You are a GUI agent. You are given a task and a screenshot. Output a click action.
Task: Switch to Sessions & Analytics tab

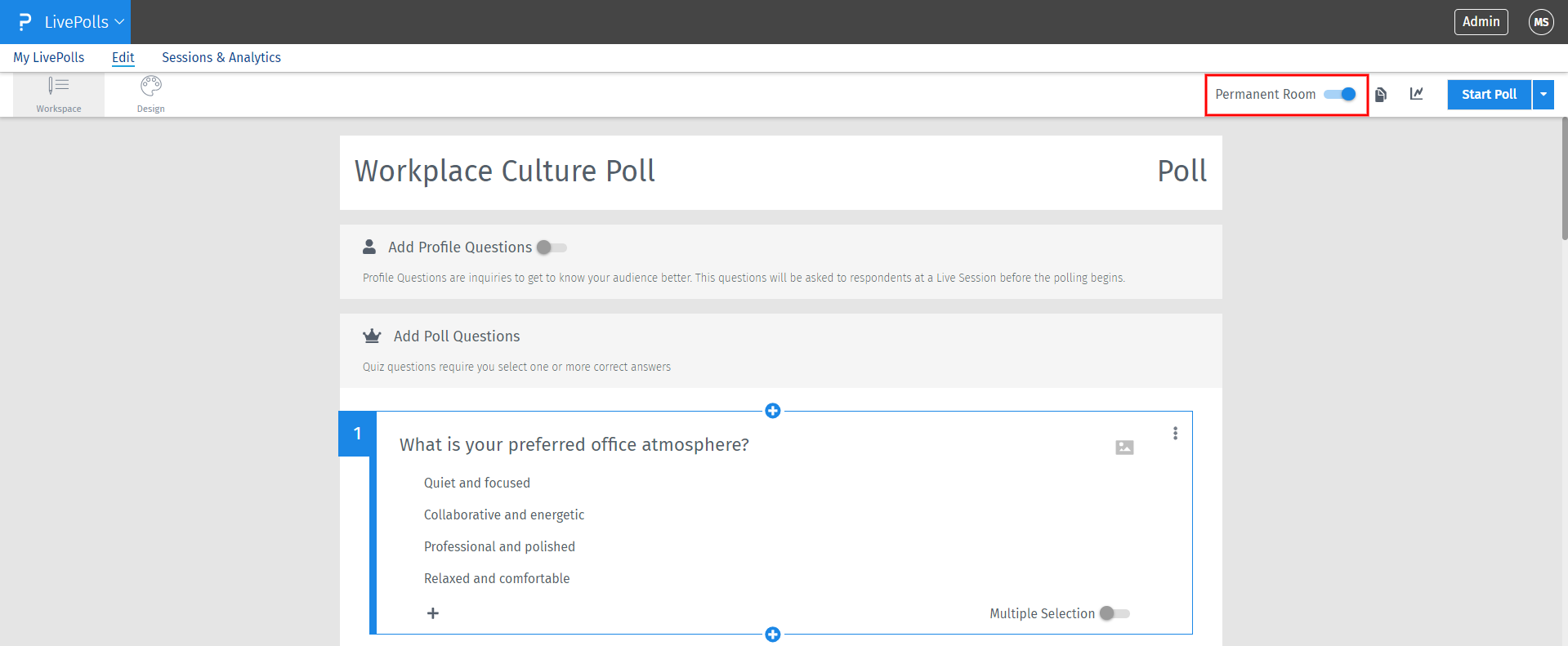click(221, 57)
